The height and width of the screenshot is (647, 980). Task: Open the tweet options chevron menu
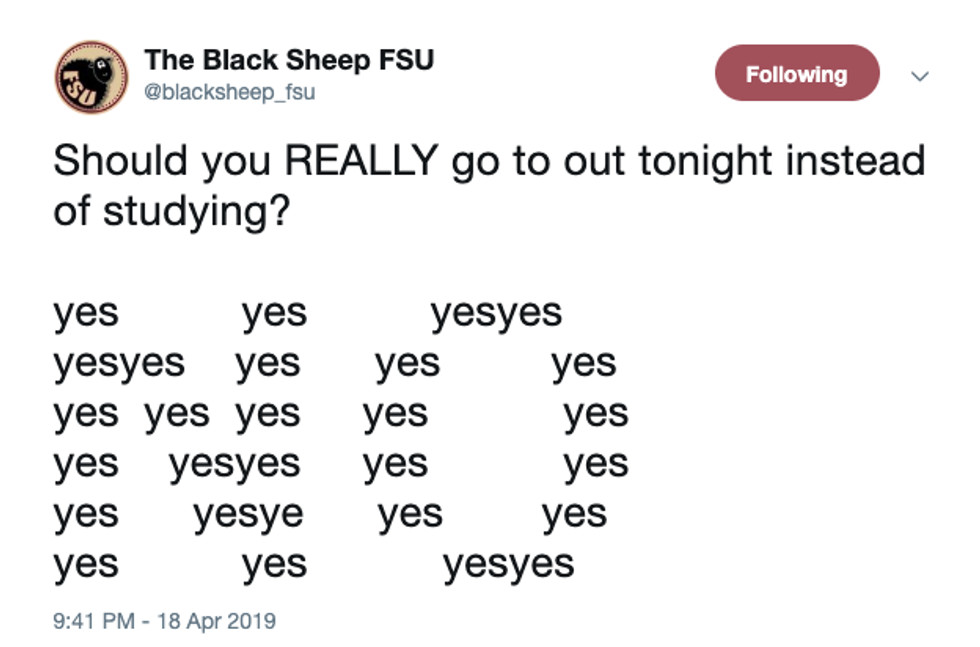click(x=920, y=76)
